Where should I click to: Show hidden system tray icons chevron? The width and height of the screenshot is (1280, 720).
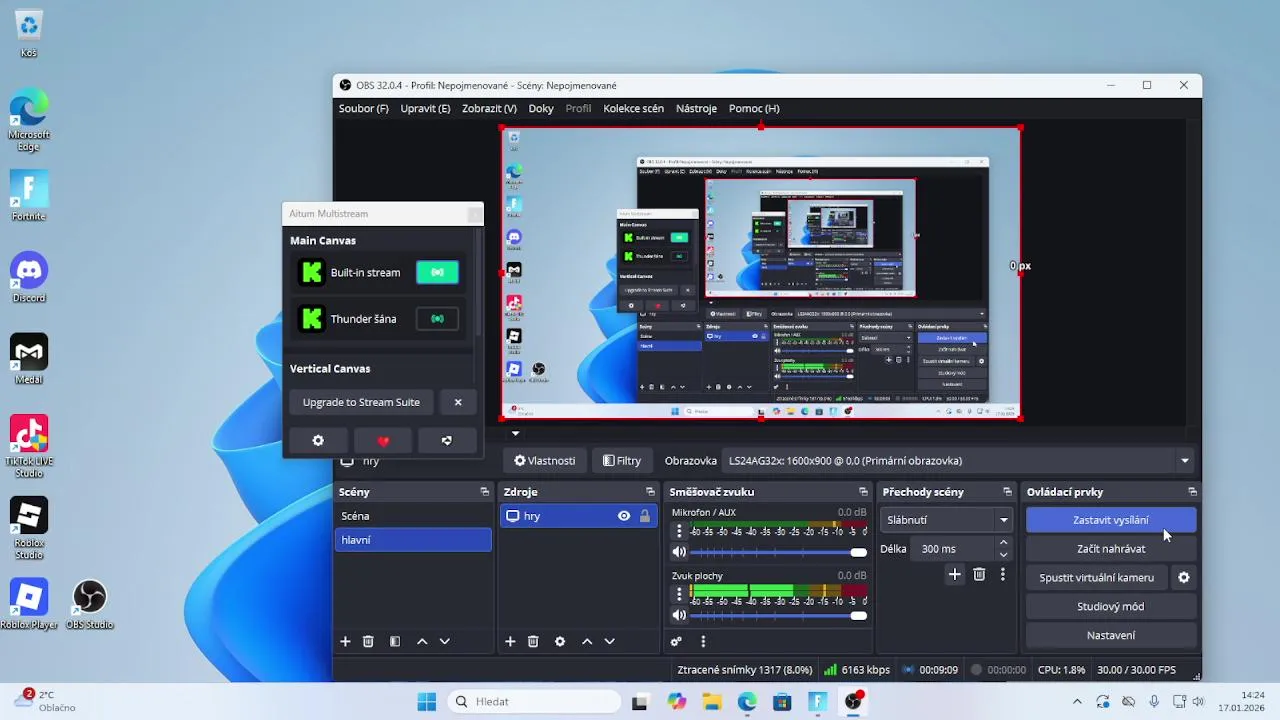[x=1077, y=702]
